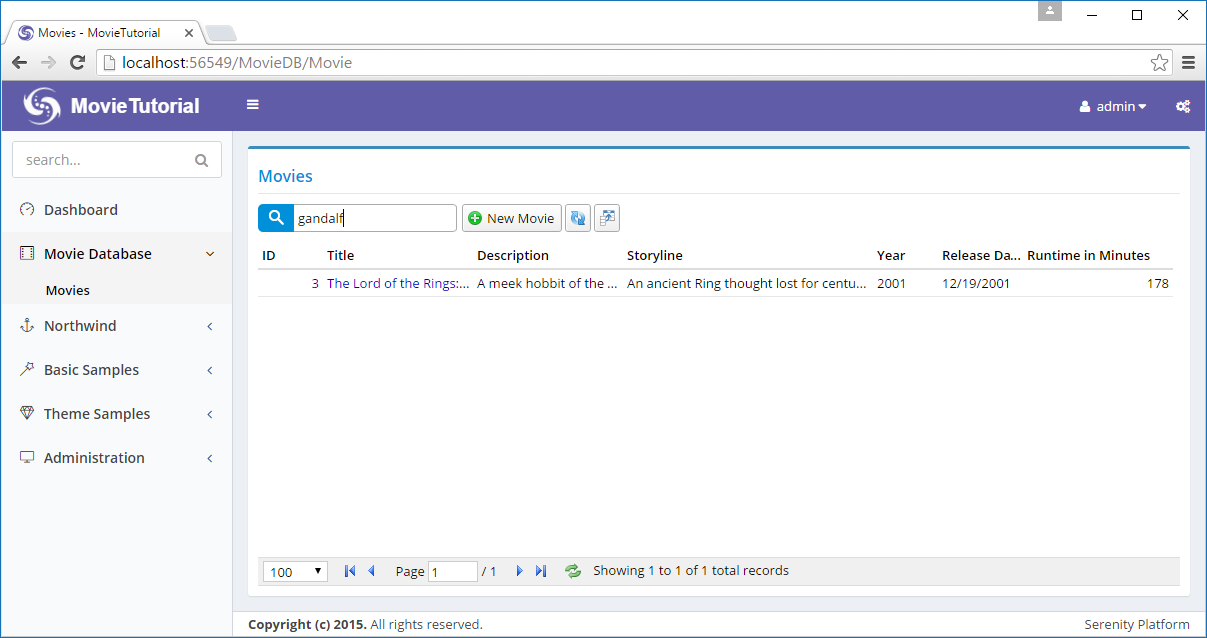Click the sidebar search input field
Image resolution: width=1207 pixels, height=638 pixels.
point(105,160)
